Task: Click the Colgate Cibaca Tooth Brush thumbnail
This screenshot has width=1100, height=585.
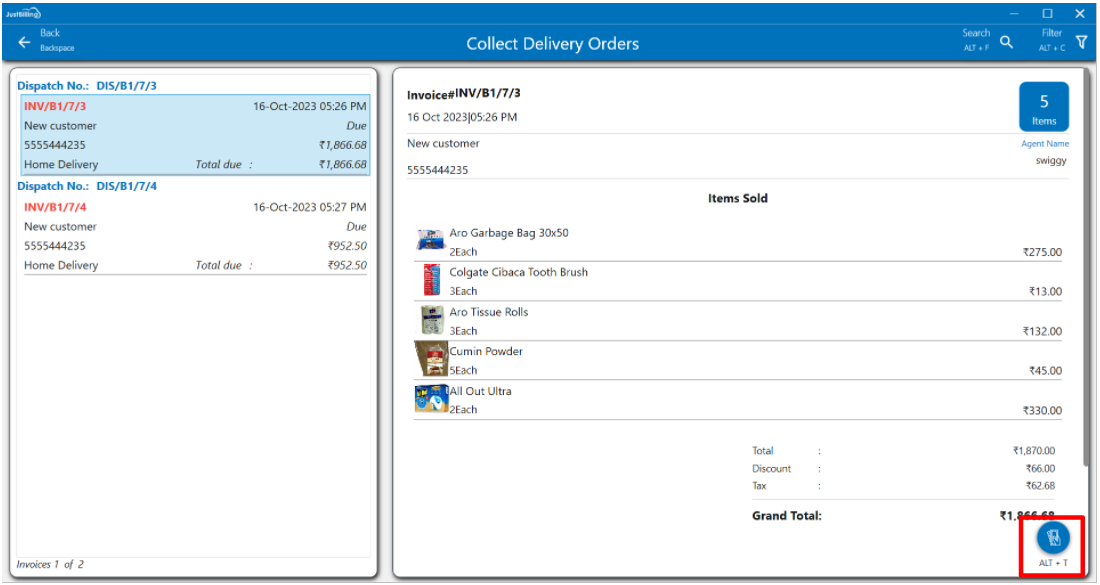Action: point(431,280)
